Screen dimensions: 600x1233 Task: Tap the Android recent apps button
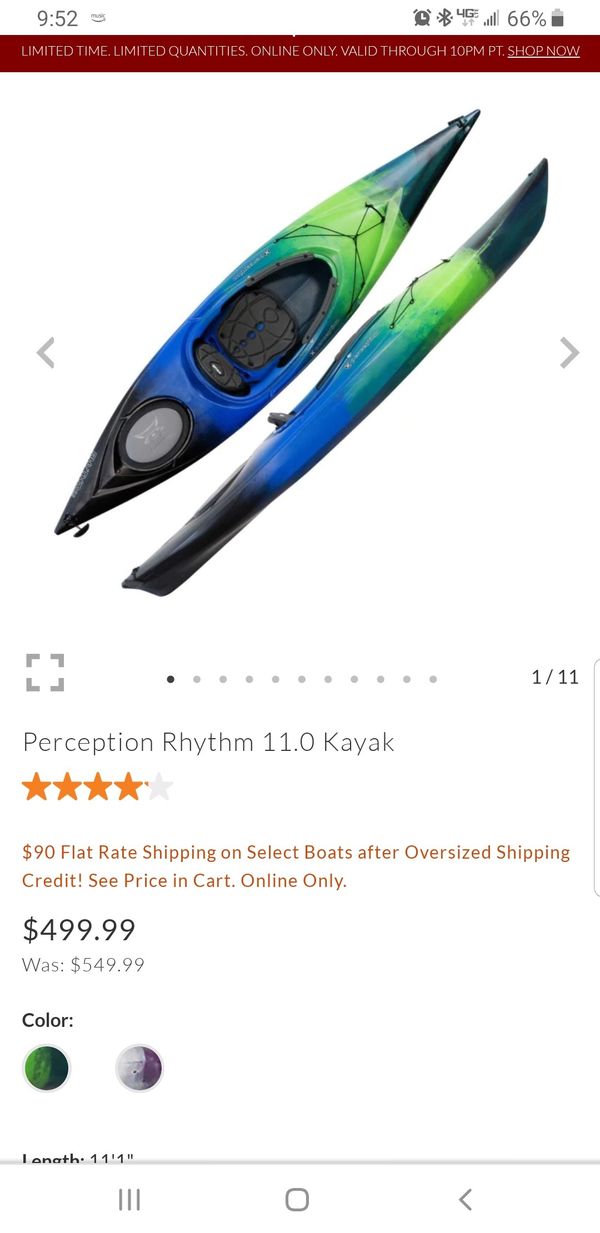coord(129,1200)
